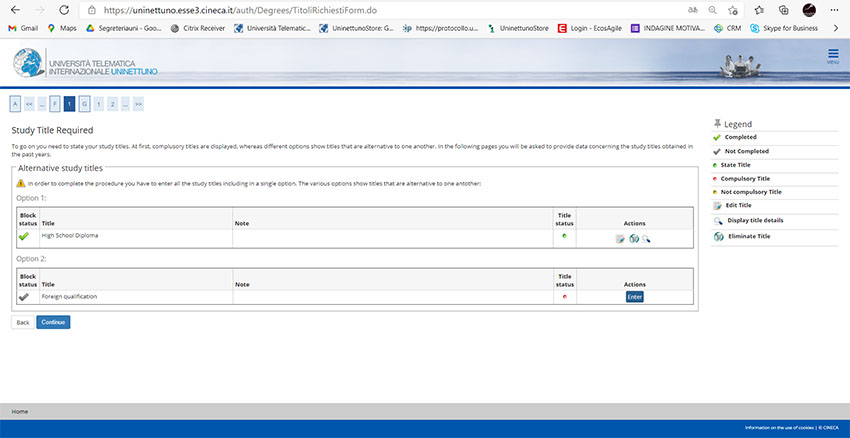Go to step G in wizard navigation

pos(84,103)
